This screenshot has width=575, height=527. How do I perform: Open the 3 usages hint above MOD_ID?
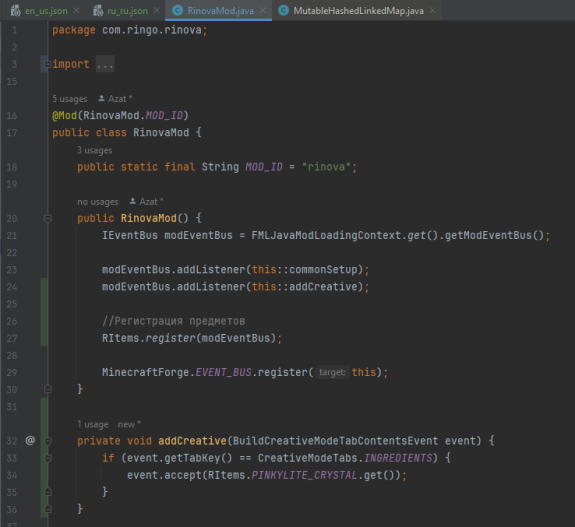tap(95, 150)
